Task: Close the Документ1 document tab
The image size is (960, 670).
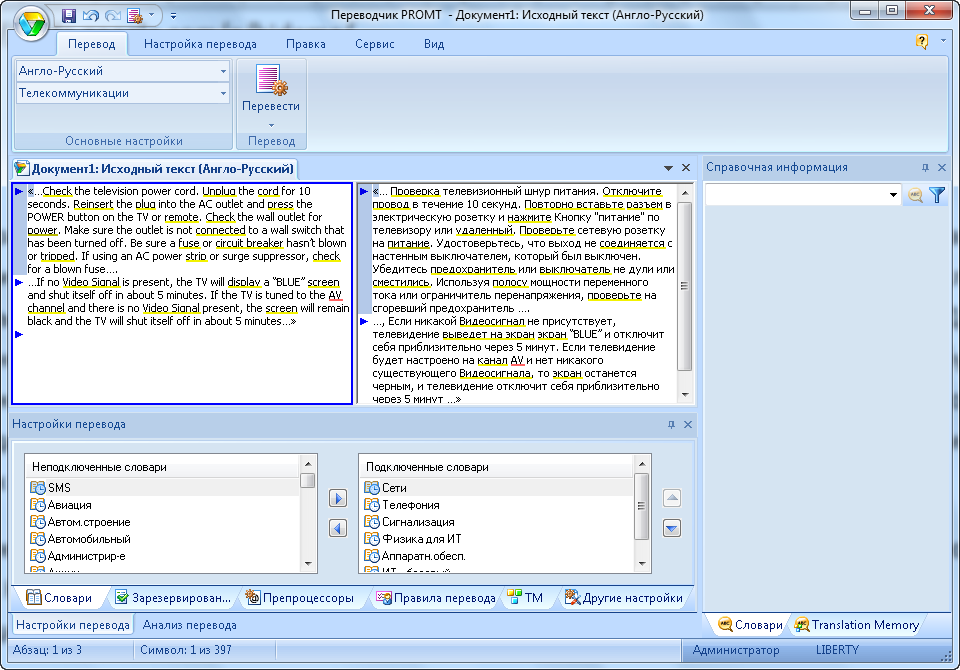Action: point(686,168)
